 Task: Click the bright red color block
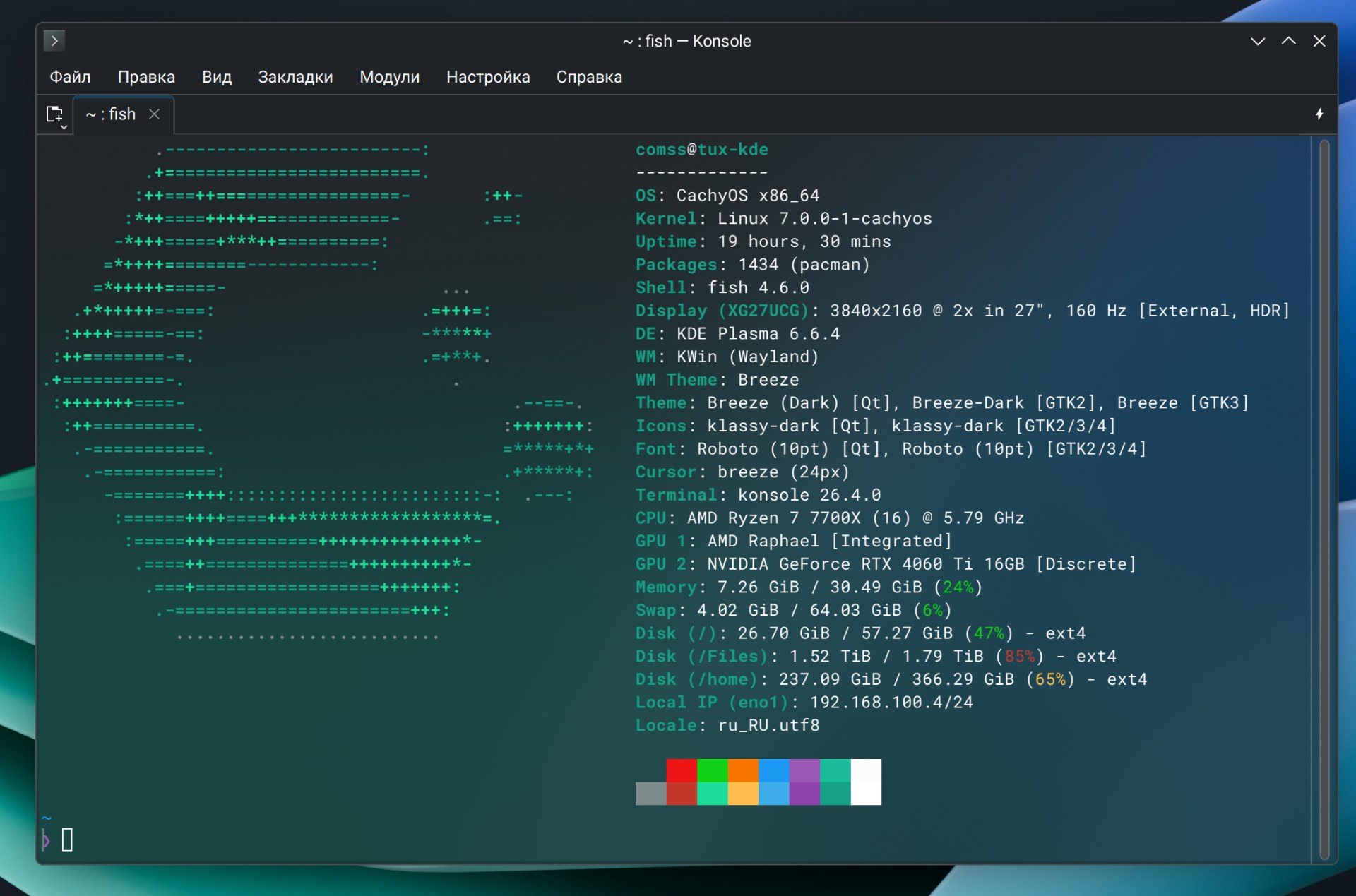click(681, 770)
